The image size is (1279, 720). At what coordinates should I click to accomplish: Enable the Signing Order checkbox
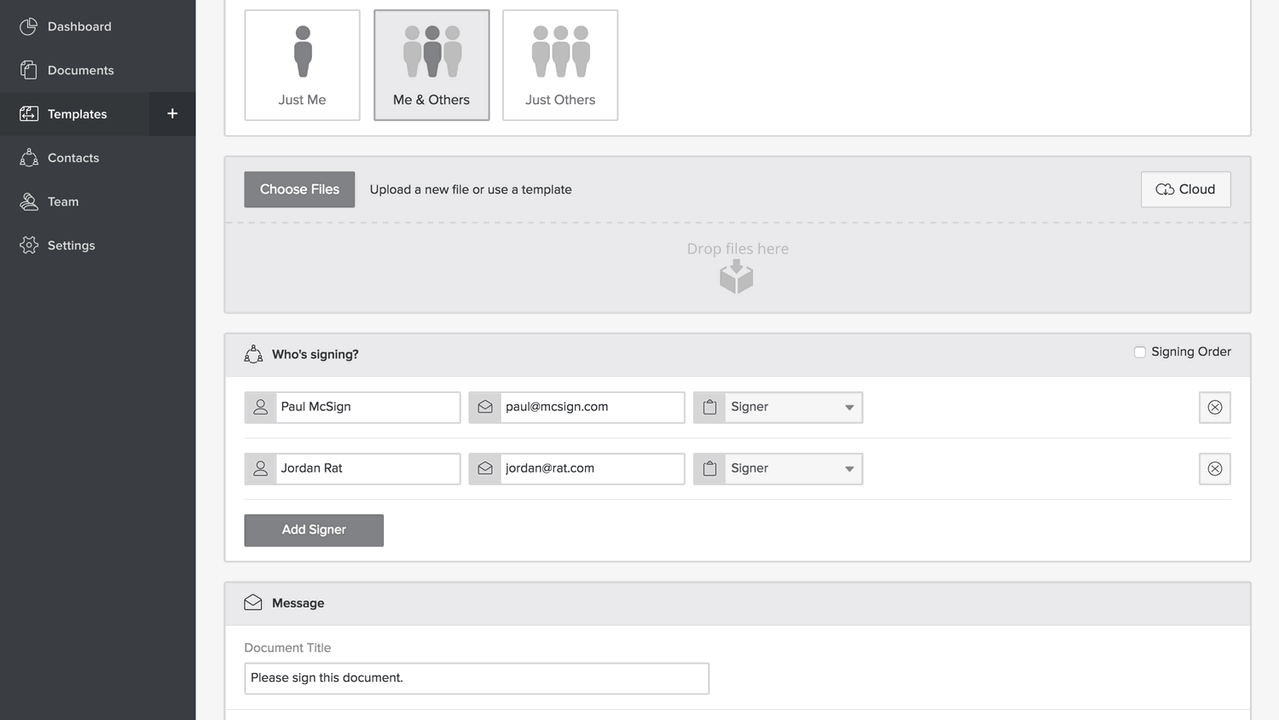click(1140, 352)
